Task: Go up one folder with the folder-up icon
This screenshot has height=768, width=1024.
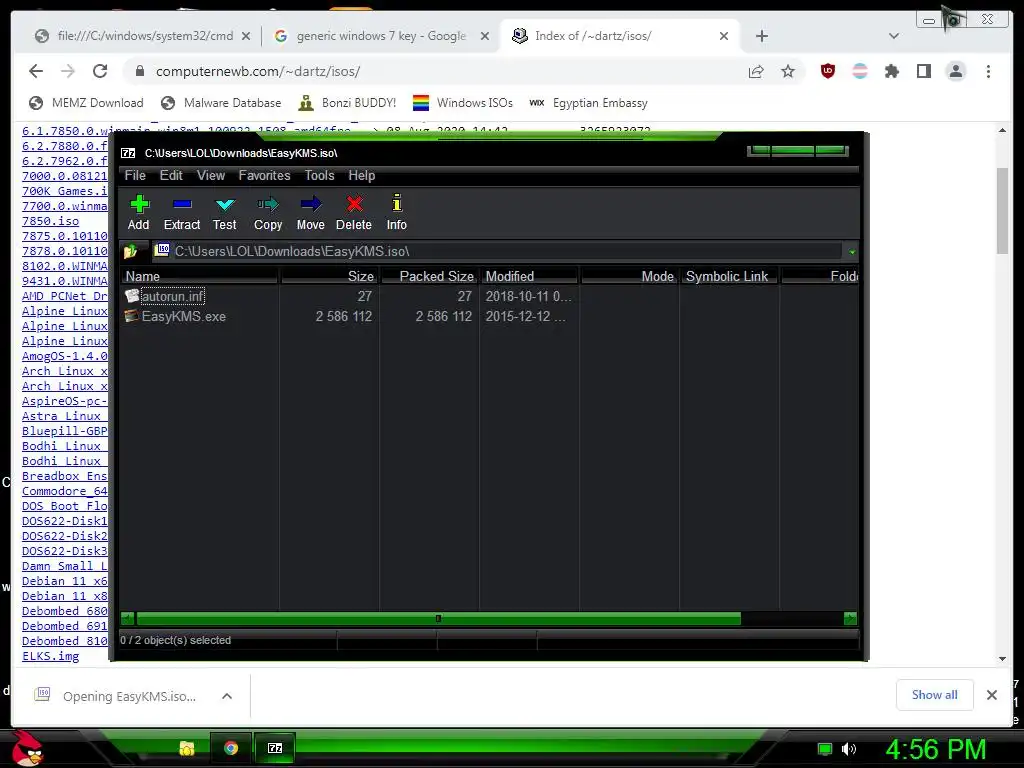Action: click(x=131, y=251)
